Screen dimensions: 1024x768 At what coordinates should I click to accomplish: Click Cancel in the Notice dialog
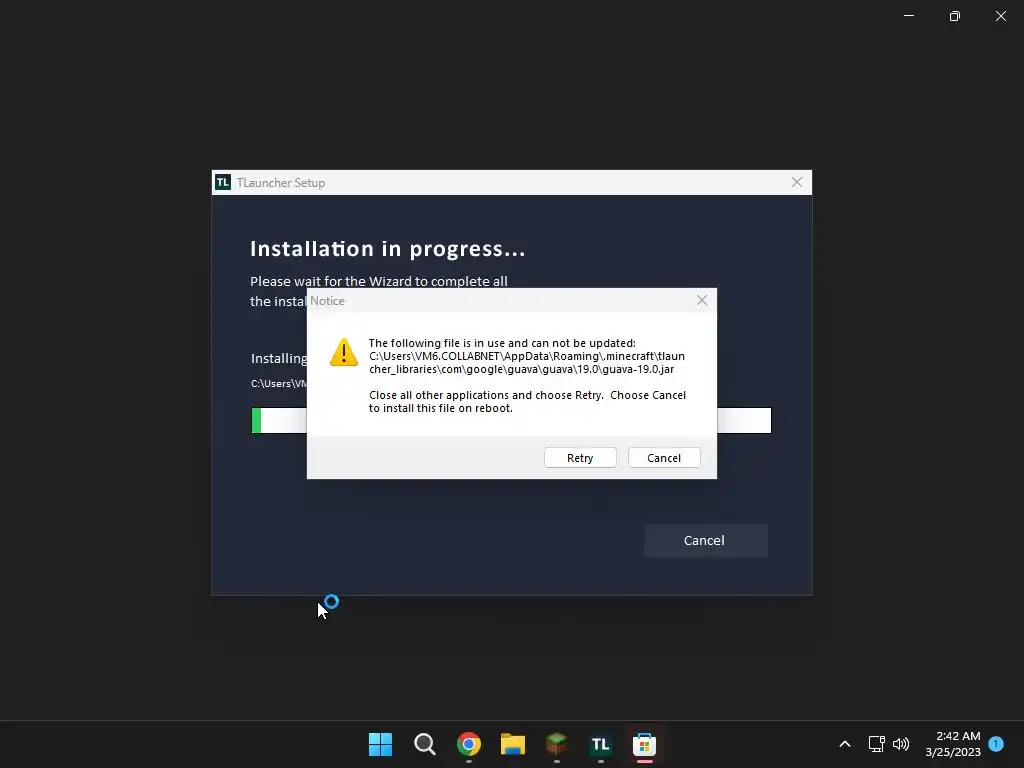pyautogui.click(x=664, y=458)
